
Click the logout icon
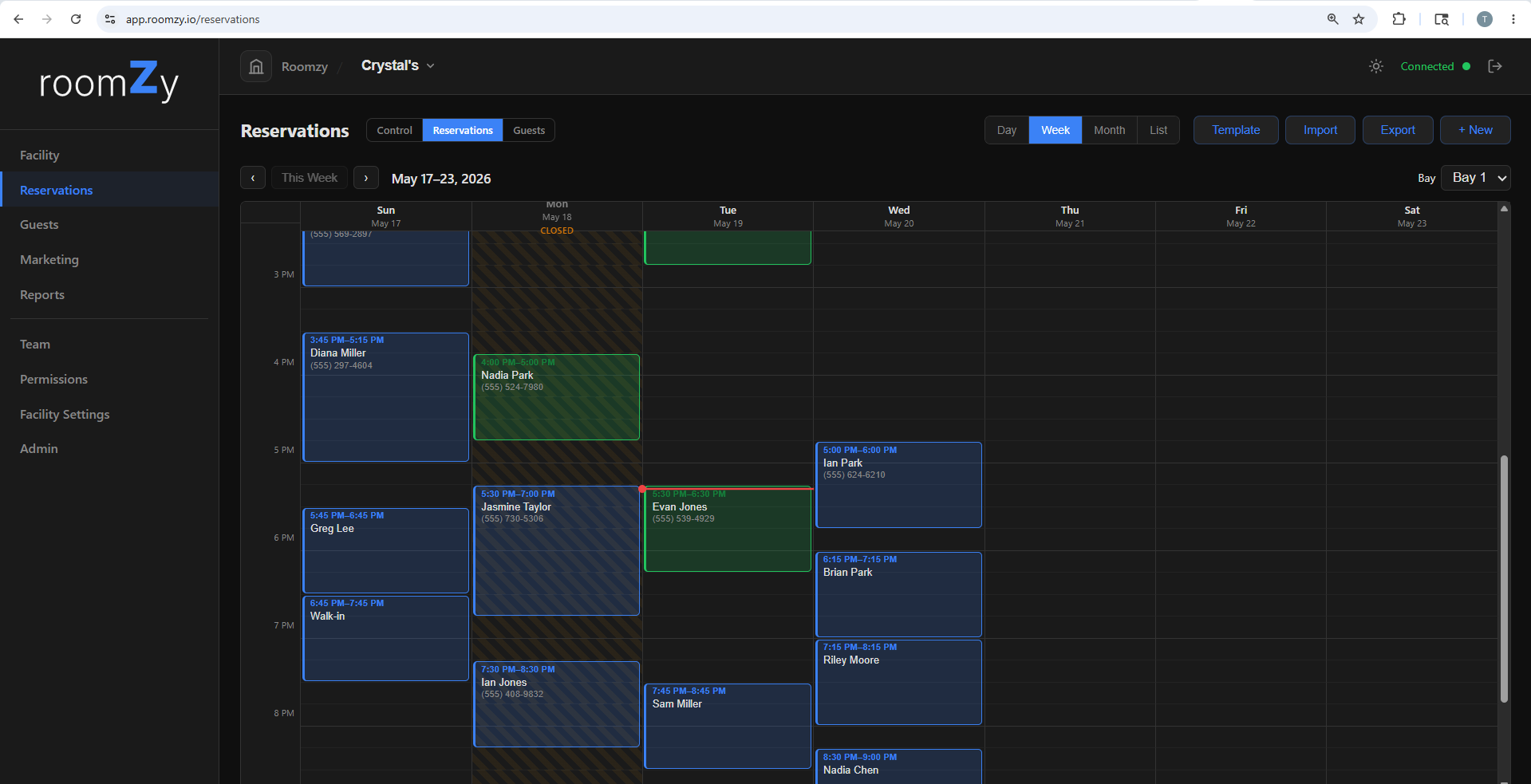(x=1495, y=66)
